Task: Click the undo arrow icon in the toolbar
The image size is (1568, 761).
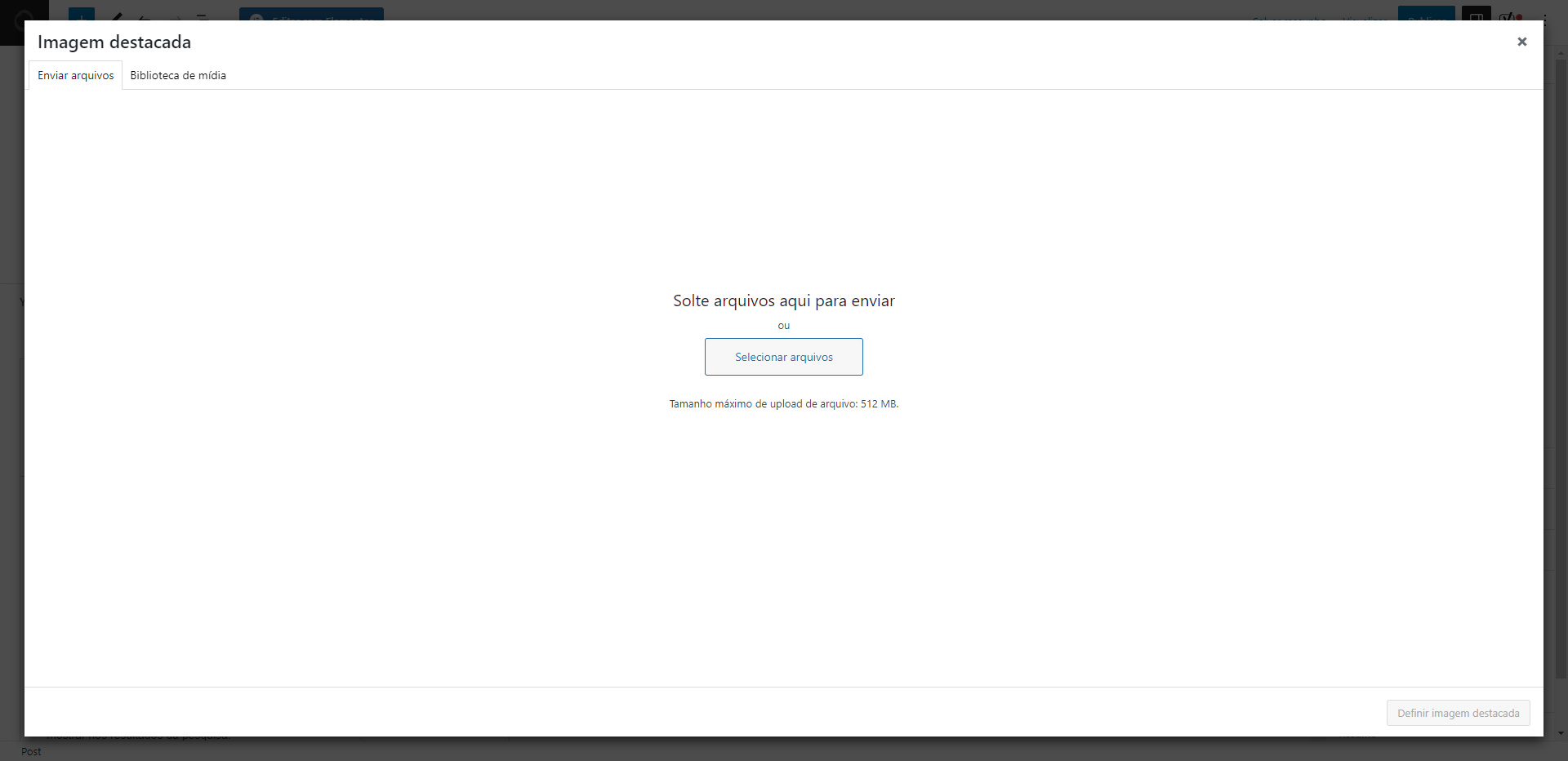Action: [x=145, y=16]
